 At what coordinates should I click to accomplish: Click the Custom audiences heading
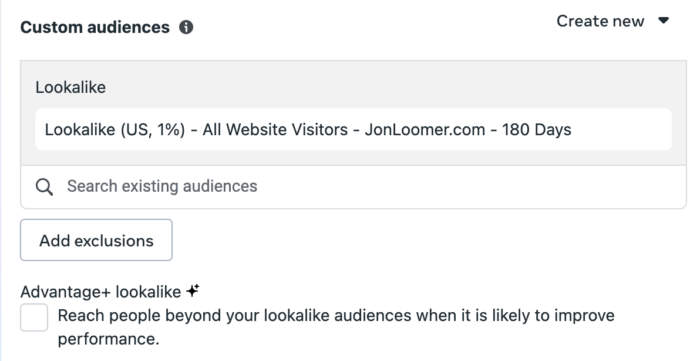pyautogui.click(x=95, y=27)
